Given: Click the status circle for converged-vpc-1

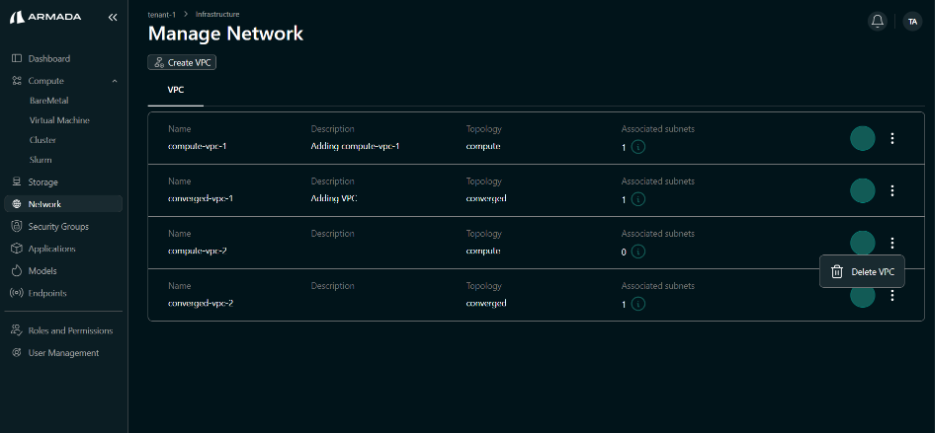Looking at the screenshot, I should click(x=863, y=191).
